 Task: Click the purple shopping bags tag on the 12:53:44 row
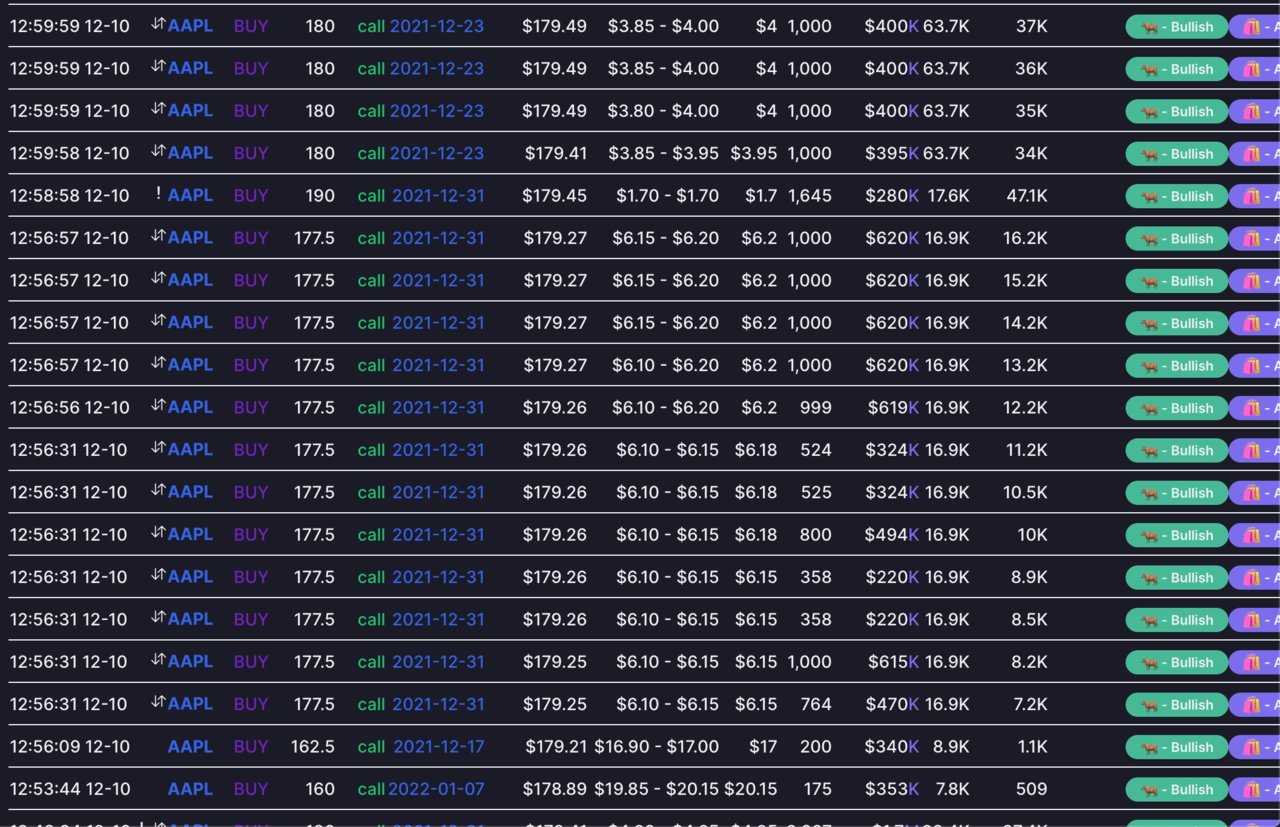[x=1255, y=789]
